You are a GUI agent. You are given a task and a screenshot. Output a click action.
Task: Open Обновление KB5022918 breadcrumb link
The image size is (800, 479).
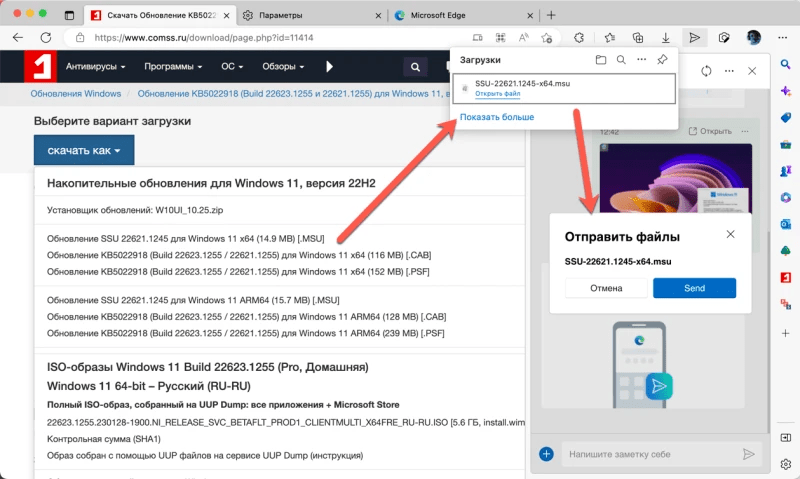click(293, 94)
